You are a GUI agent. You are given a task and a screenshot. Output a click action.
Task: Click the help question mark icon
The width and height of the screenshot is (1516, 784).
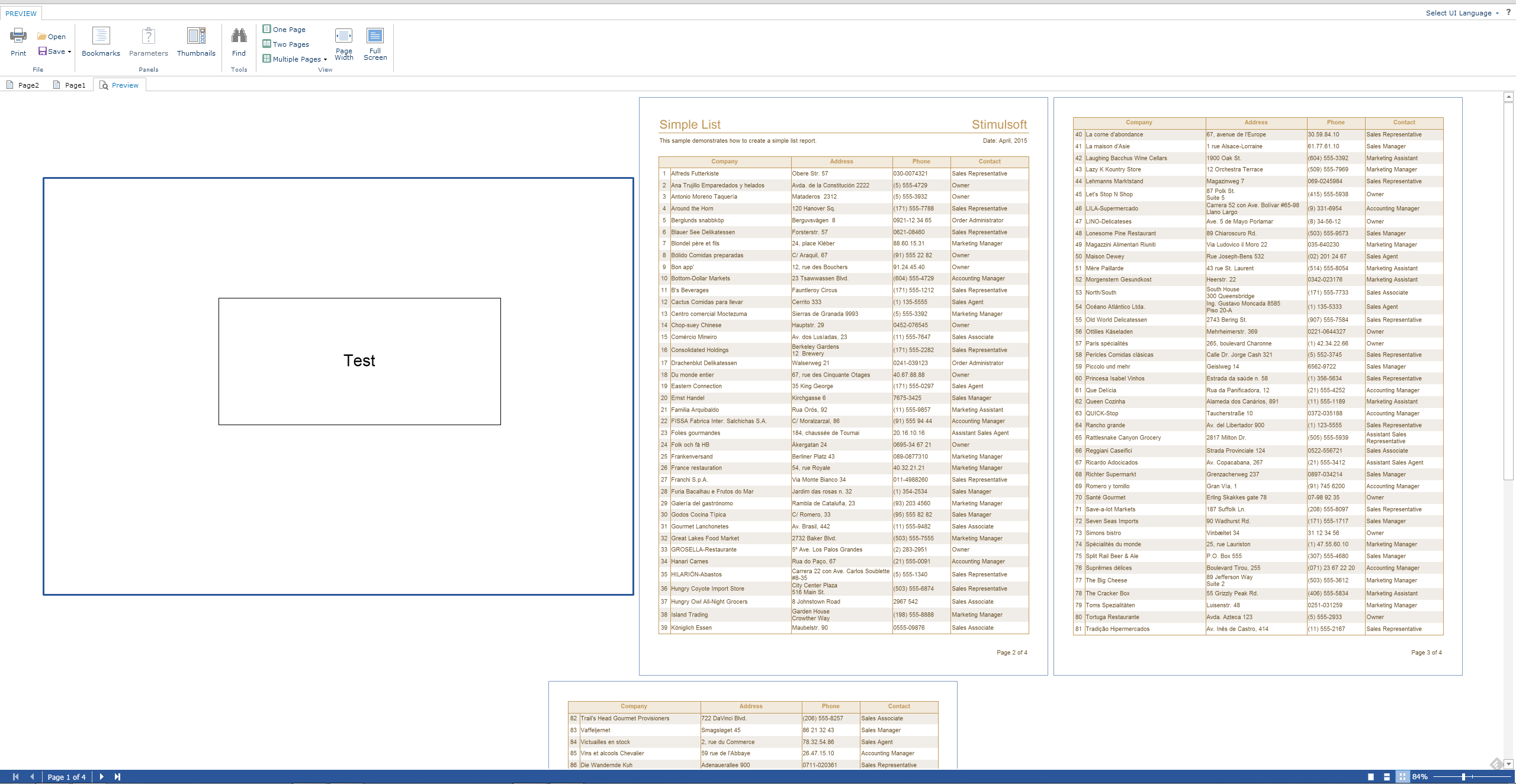click(1508, 12)
